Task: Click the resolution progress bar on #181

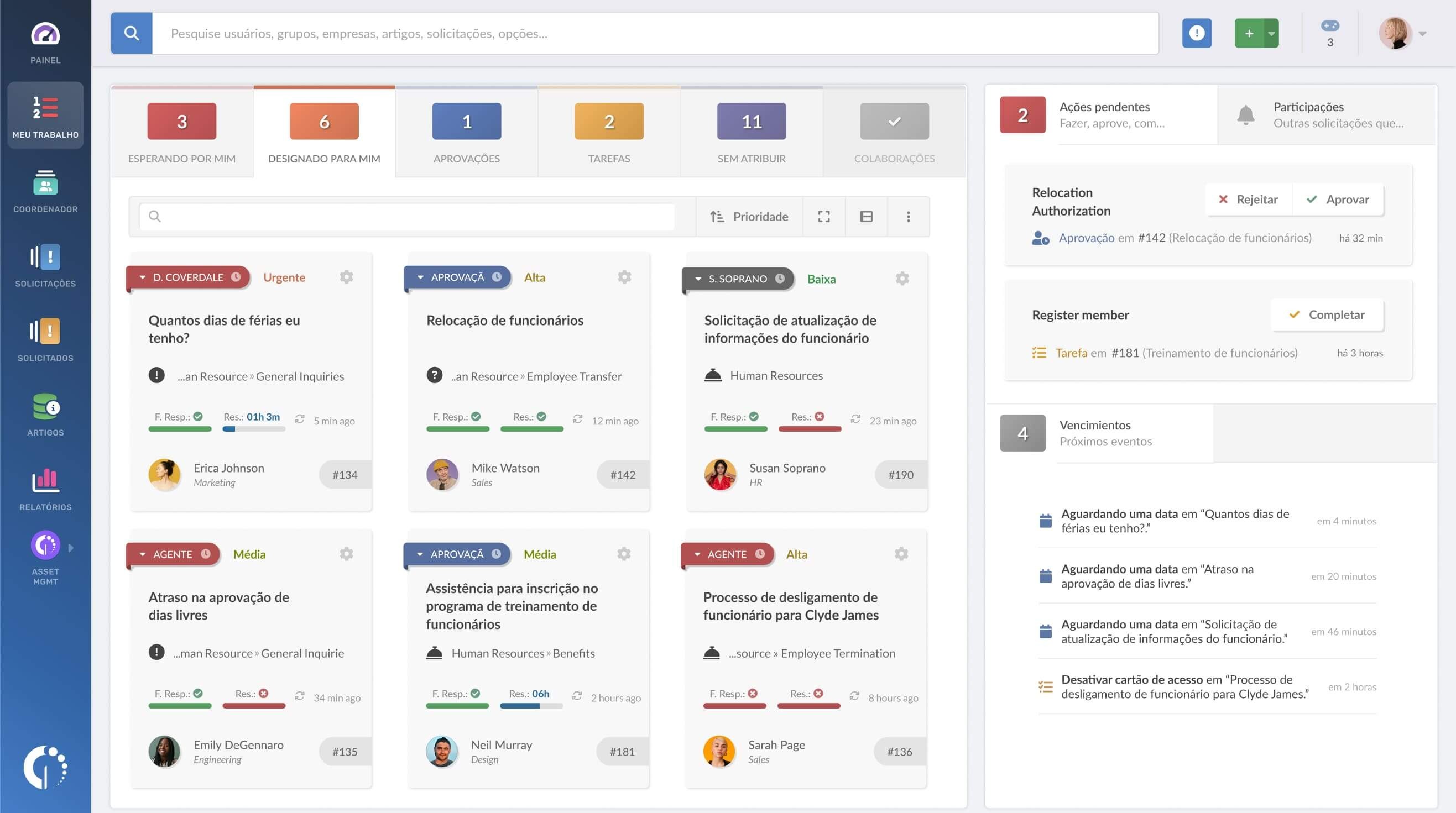Action: pyautogui.click(x=531, y=706)
